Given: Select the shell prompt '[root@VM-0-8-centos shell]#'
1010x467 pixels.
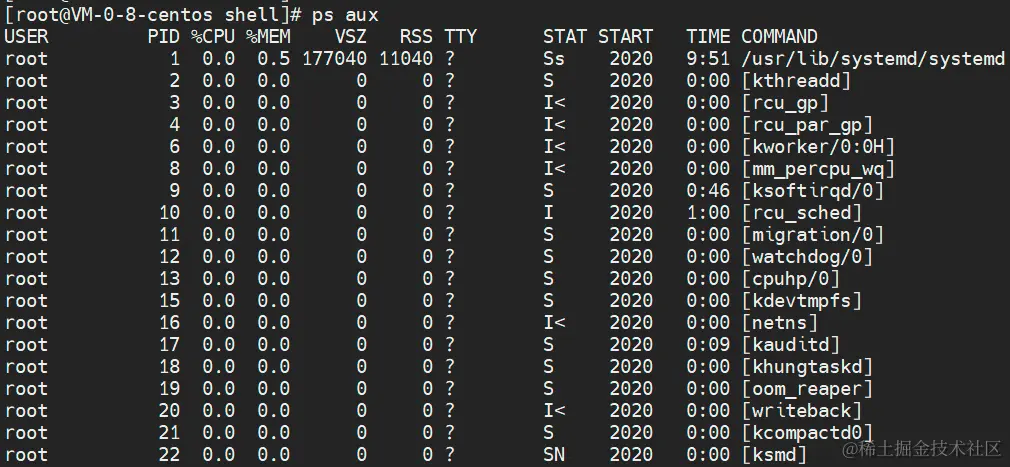Looking at the screenshot, I should pyautogui.click(x=154, y=14).
